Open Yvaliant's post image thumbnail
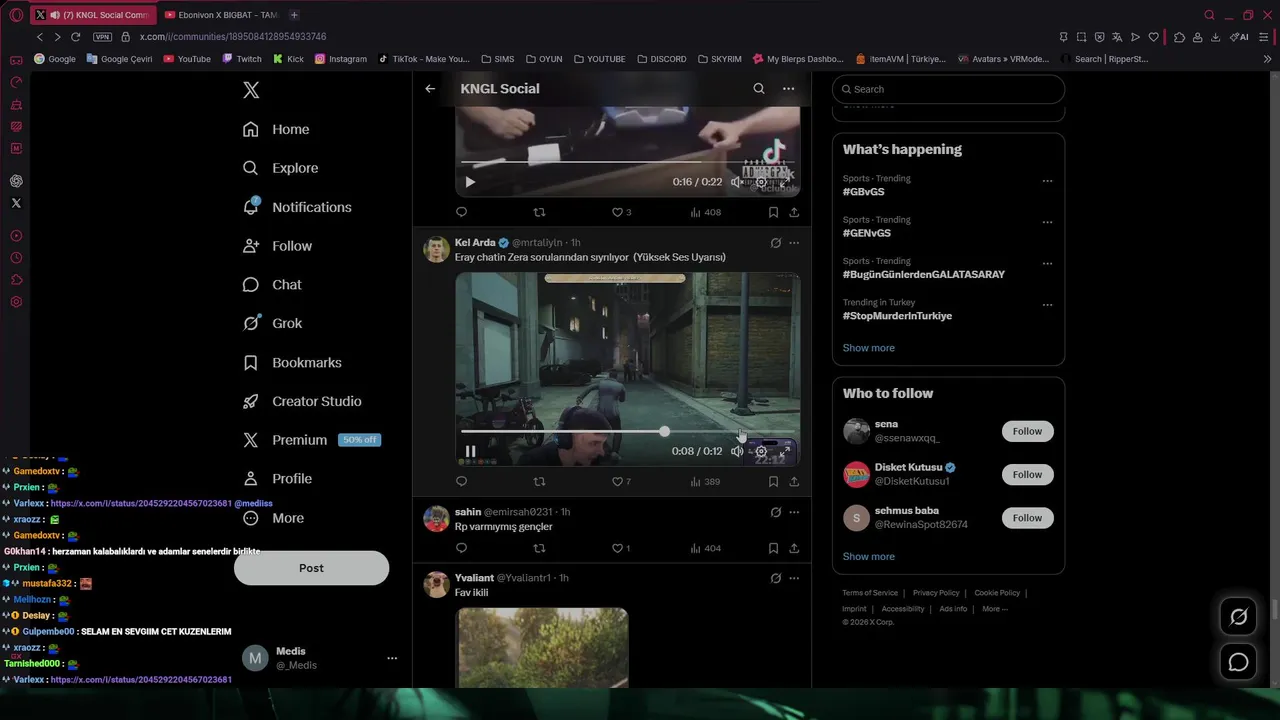Viewport: 1280px width, 720px height. [543, 647]
